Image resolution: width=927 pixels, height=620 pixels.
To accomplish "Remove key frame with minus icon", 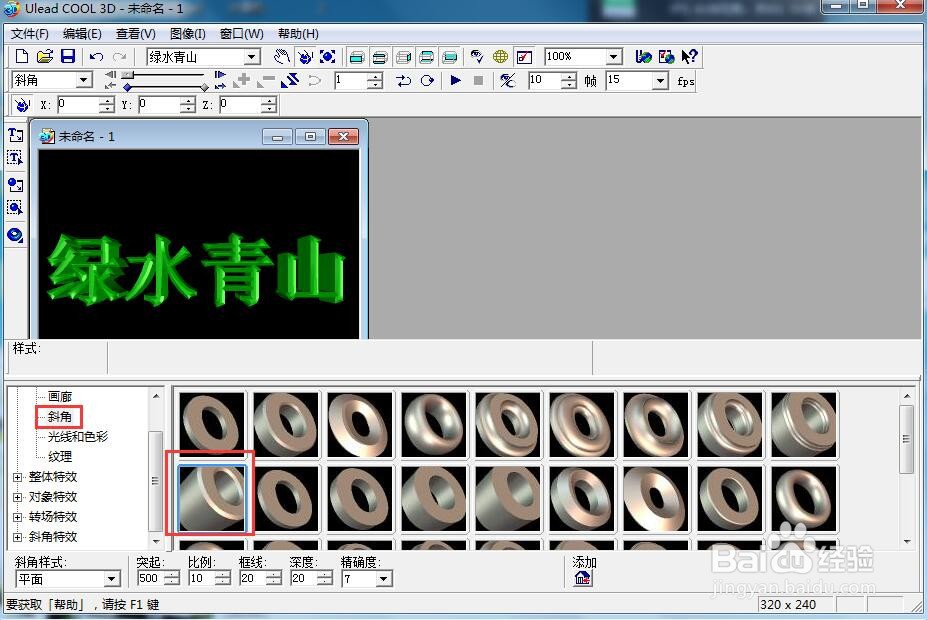I will (266, 80).
